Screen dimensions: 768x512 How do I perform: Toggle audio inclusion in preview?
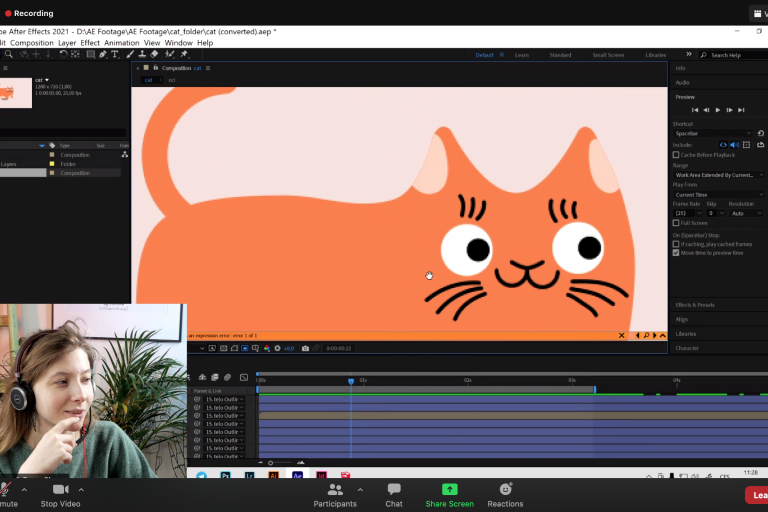tap(734, 145)
